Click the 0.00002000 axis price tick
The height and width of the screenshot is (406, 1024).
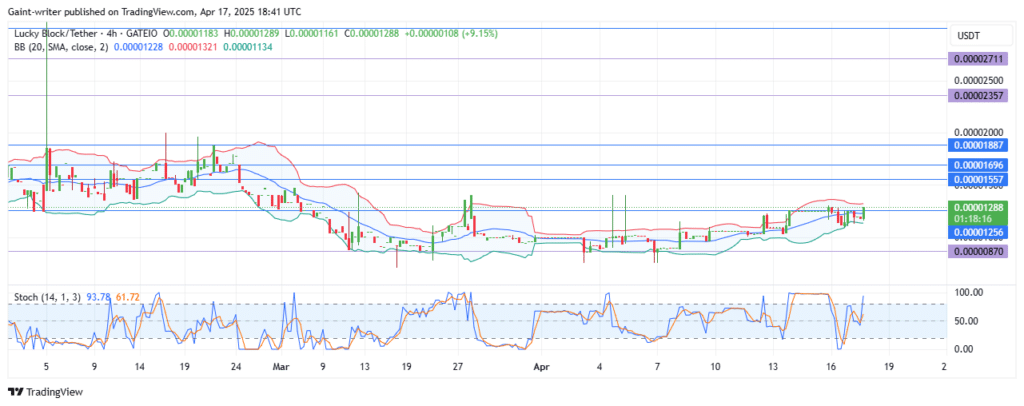tap(978, 133)
